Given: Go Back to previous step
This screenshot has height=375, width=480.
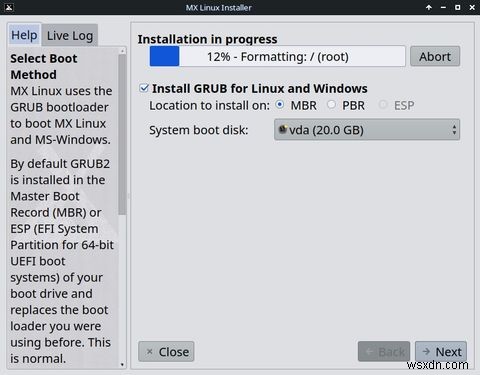Looking at the screenshot, I should (384, 351).
